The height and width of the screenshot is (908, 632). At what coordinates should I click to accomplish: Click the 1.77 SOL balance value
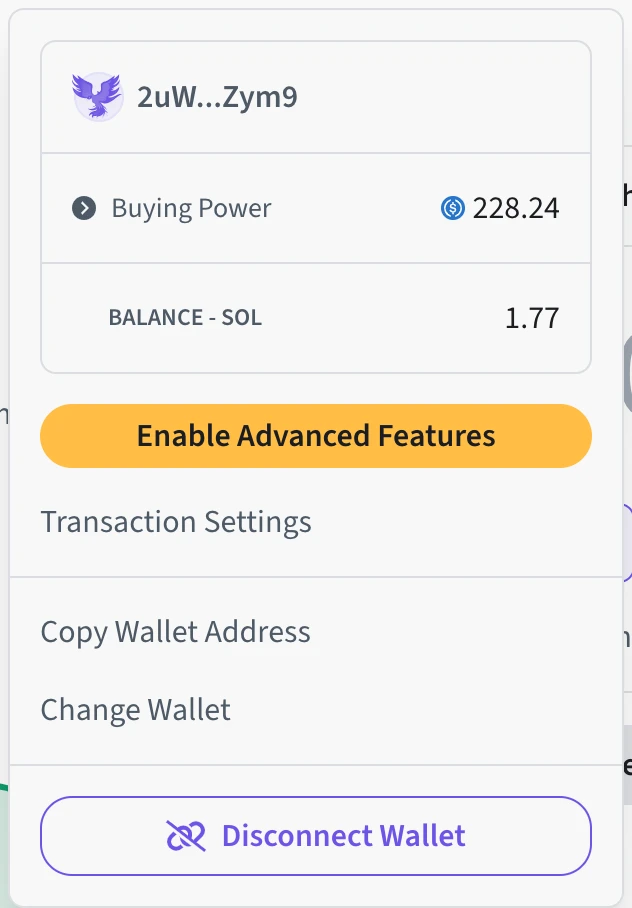point(532,318)
